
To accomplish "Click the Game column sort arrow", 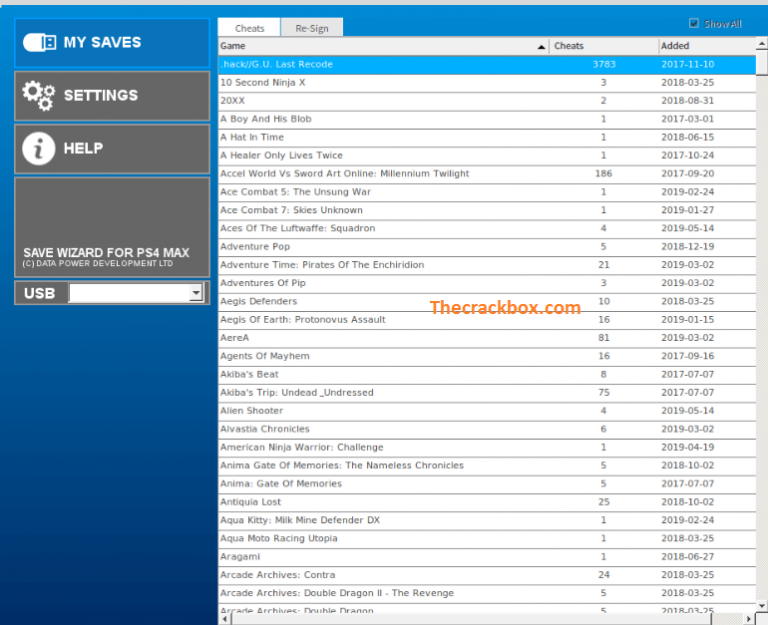I will click(x=541, y=47).
